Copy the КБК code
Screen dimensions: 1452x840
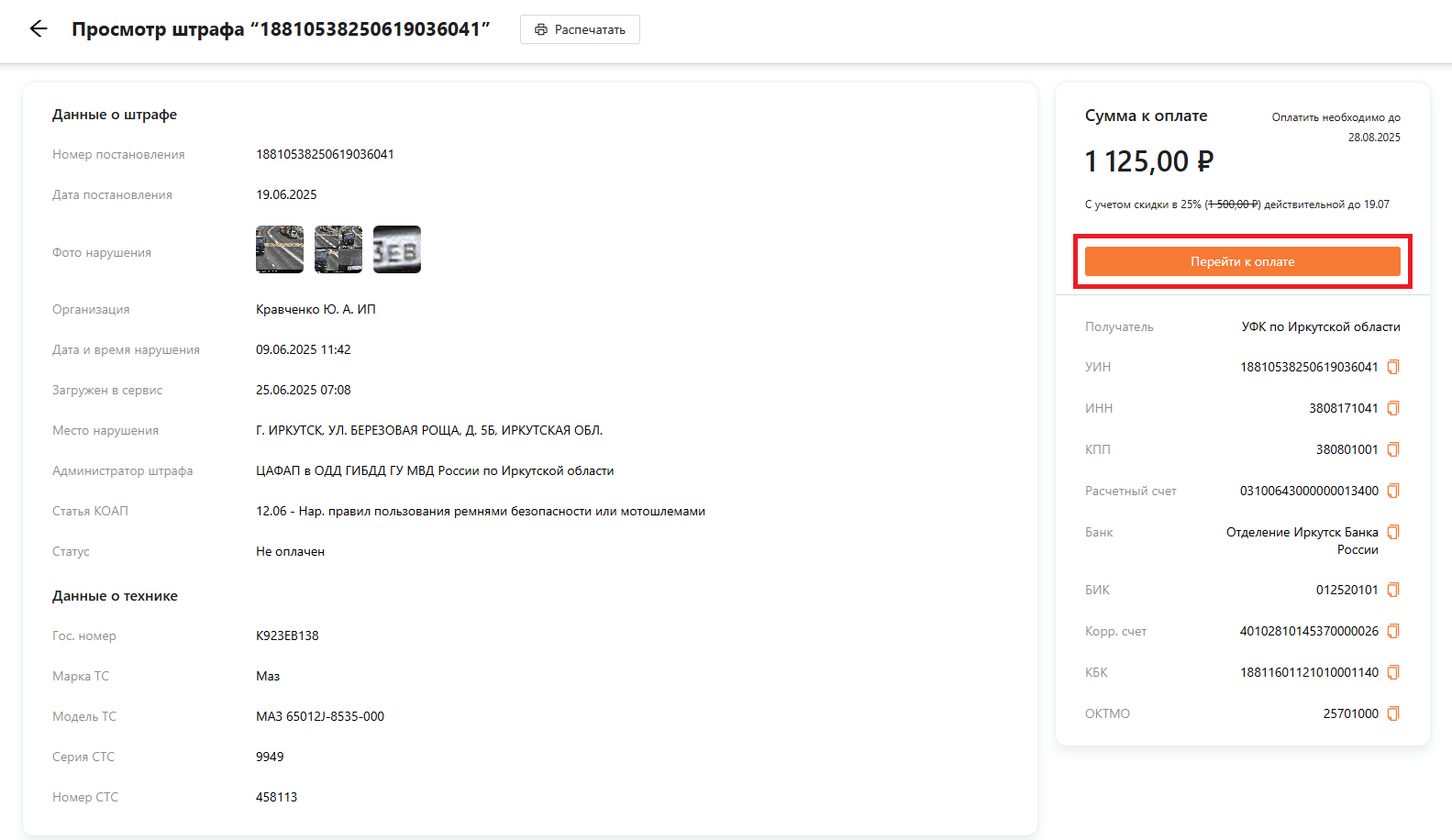pos(1393,672)
